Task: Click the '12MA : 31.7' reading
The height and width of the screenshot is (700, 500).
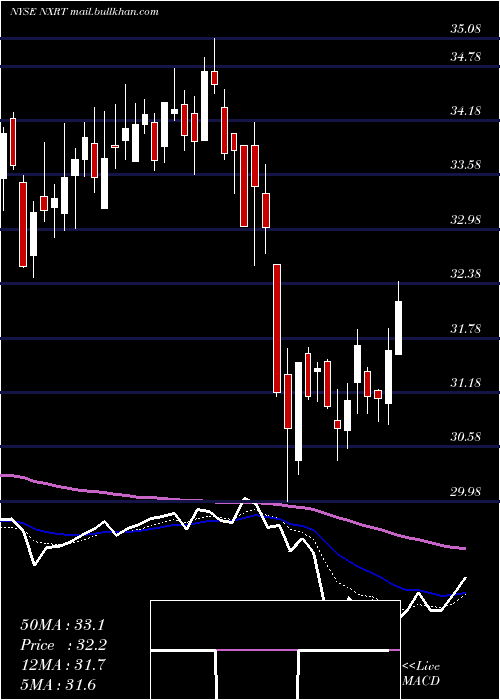Action: click(x=64, y=665)
